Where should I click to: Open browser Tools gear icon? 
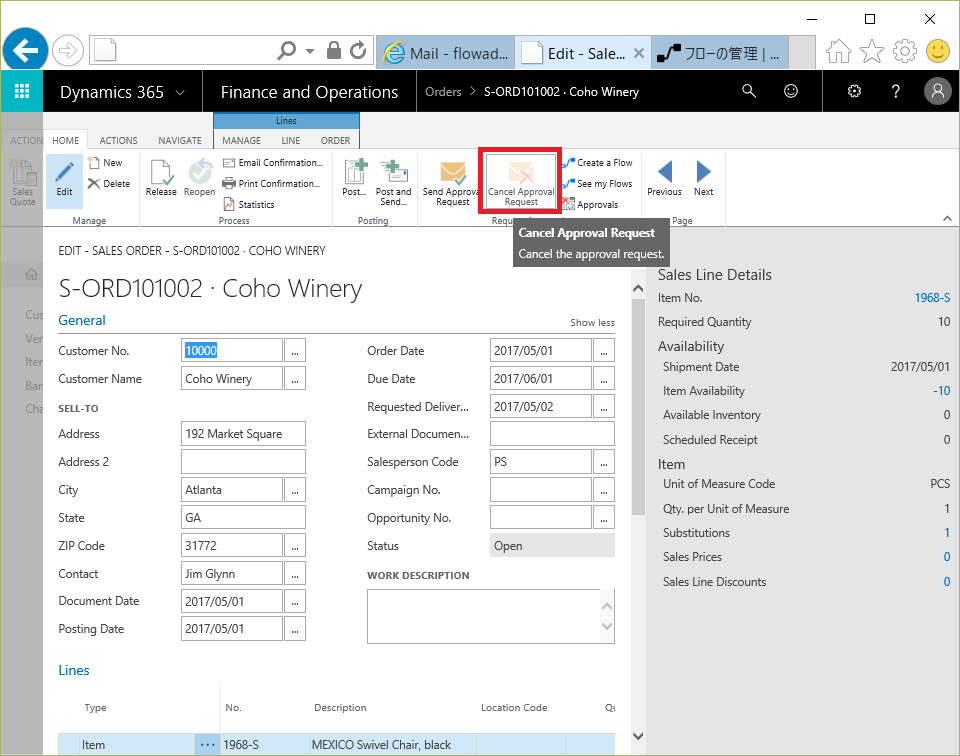click(x=904, y=51)
